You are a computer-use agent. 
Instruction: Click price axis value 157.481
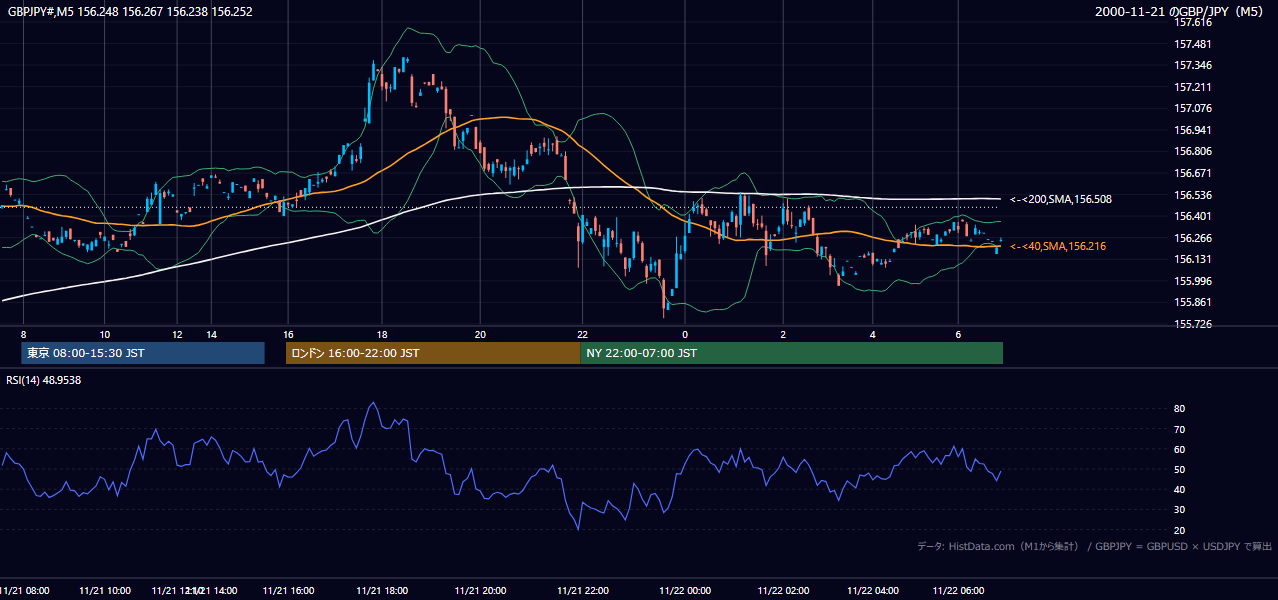point(1194,44)
